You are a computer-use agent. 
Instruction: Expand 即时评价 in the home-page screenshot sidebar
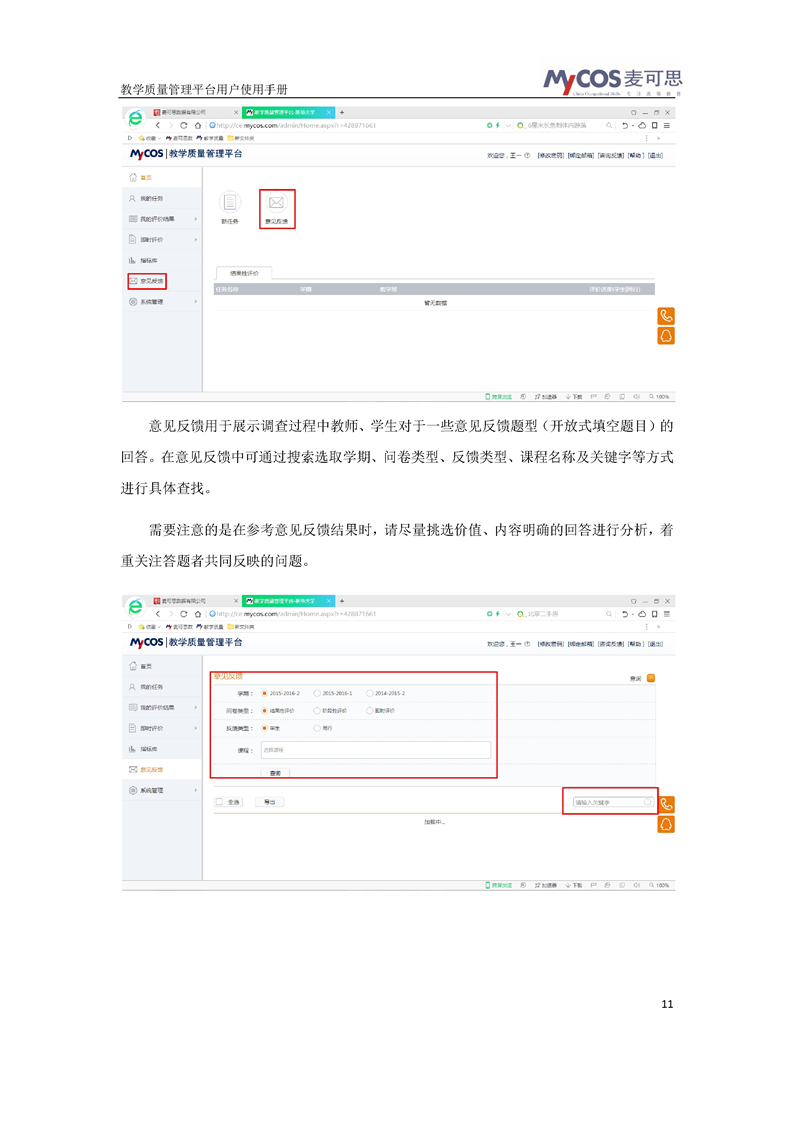(x=162, y=240)
